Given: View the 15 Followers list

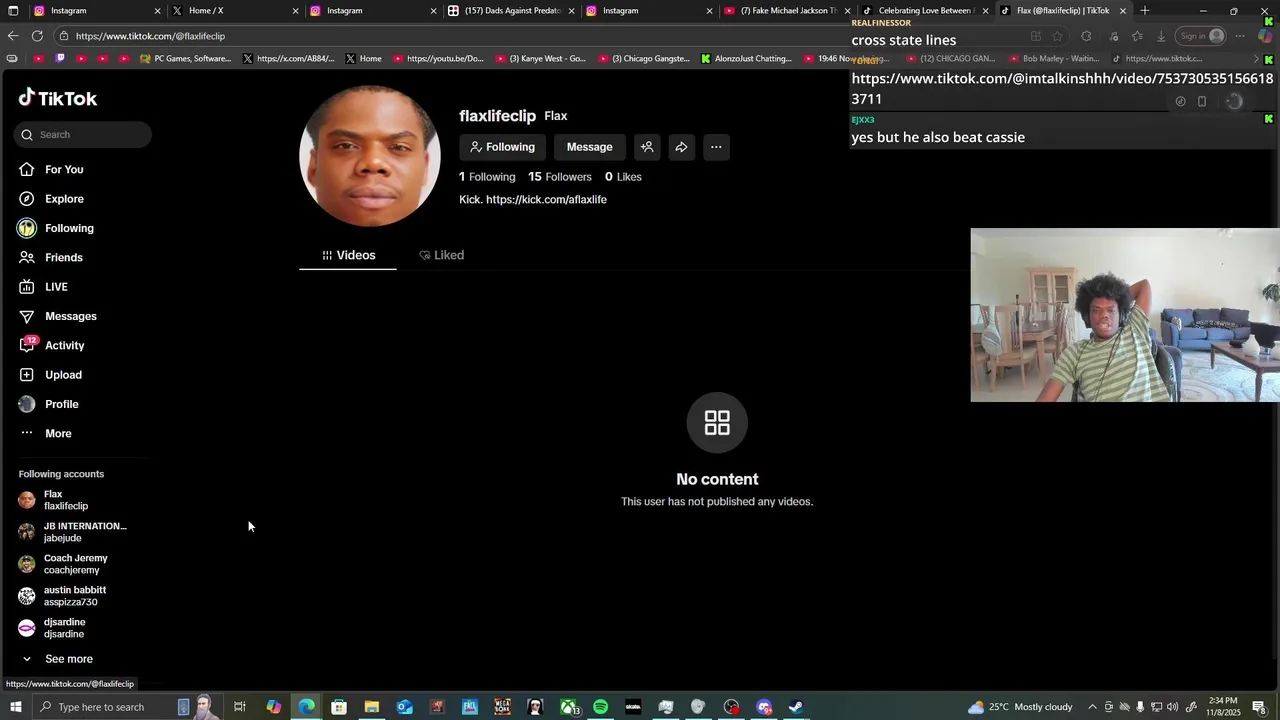Looking at the screenshot, I should point(560,177).
